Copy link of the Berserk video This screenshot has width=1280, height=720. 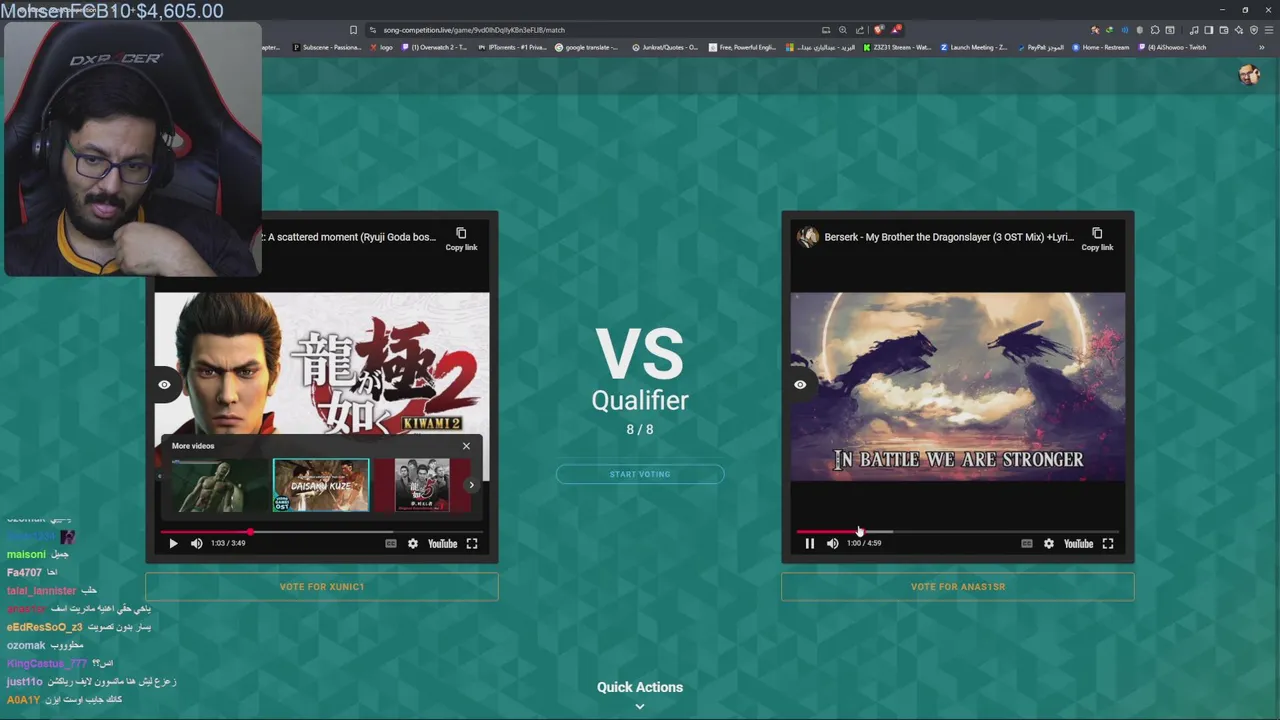1097,239
